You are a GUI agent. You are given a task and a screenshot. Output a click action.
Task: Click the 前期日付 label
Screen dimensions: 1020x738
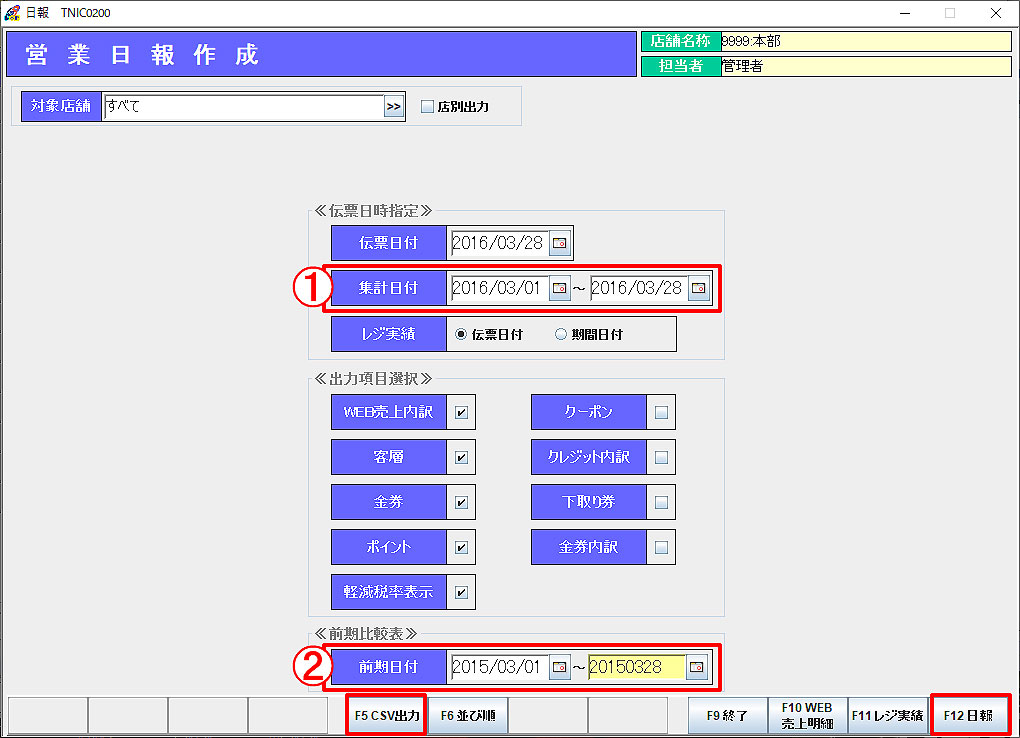point(388,667)
